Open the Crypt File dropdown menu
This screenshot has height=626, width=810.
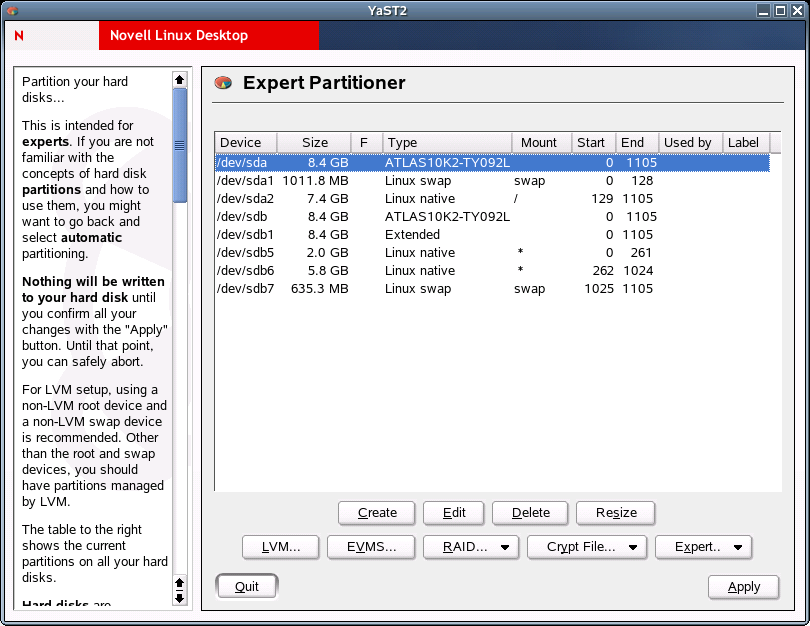[x=587, y=547]
